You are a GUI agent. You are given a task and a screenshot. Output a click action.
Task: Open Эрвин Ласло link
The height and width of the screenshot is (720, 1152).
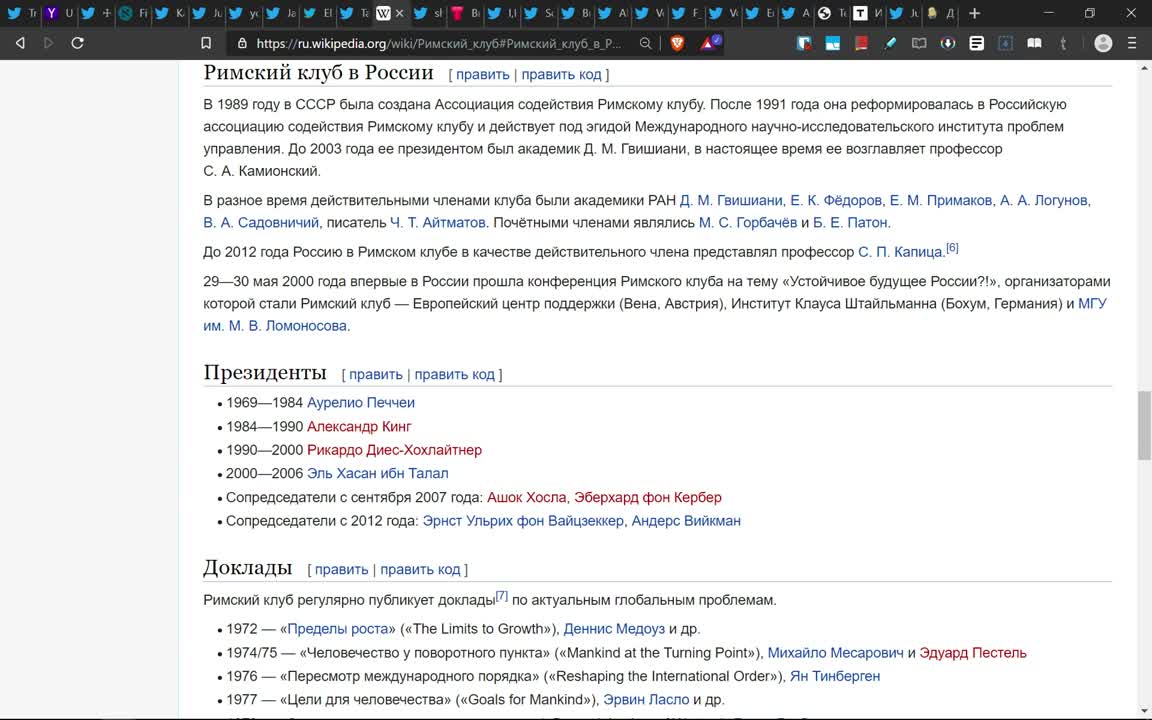click(x=646, y=699)
